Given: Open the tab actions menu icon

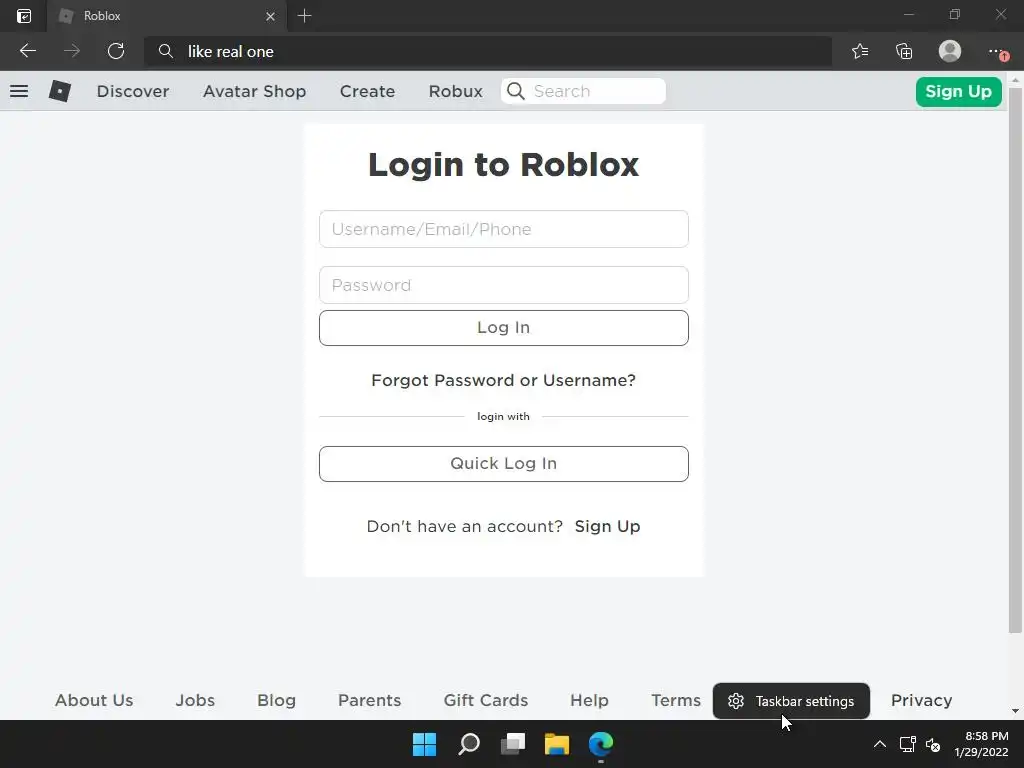Looking at the screenshot, I should pyautogui.click(x=24, y=16).
